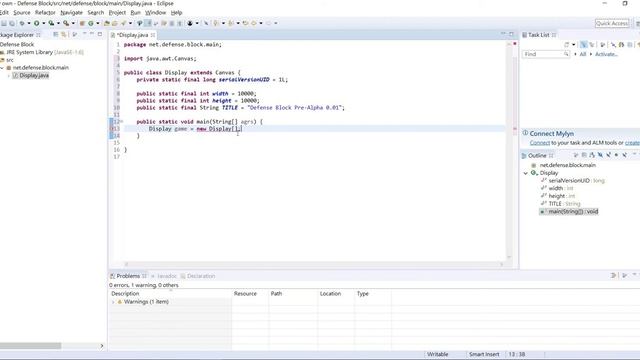Click the Connect Mylyn info icon
Viewport: 640px width, 360px height.
[525, 133]
